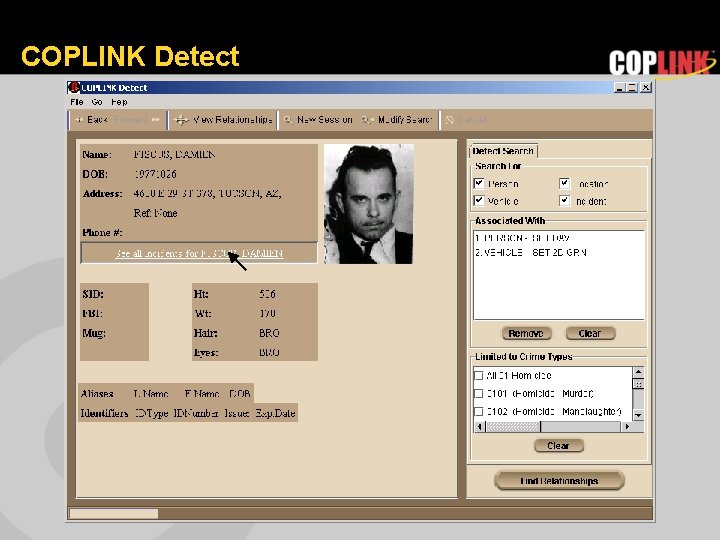Minimize the COPLINK Detect window
Image resolution: width=720 pixels, height=540 pixels.
click(x=619, y=87)
